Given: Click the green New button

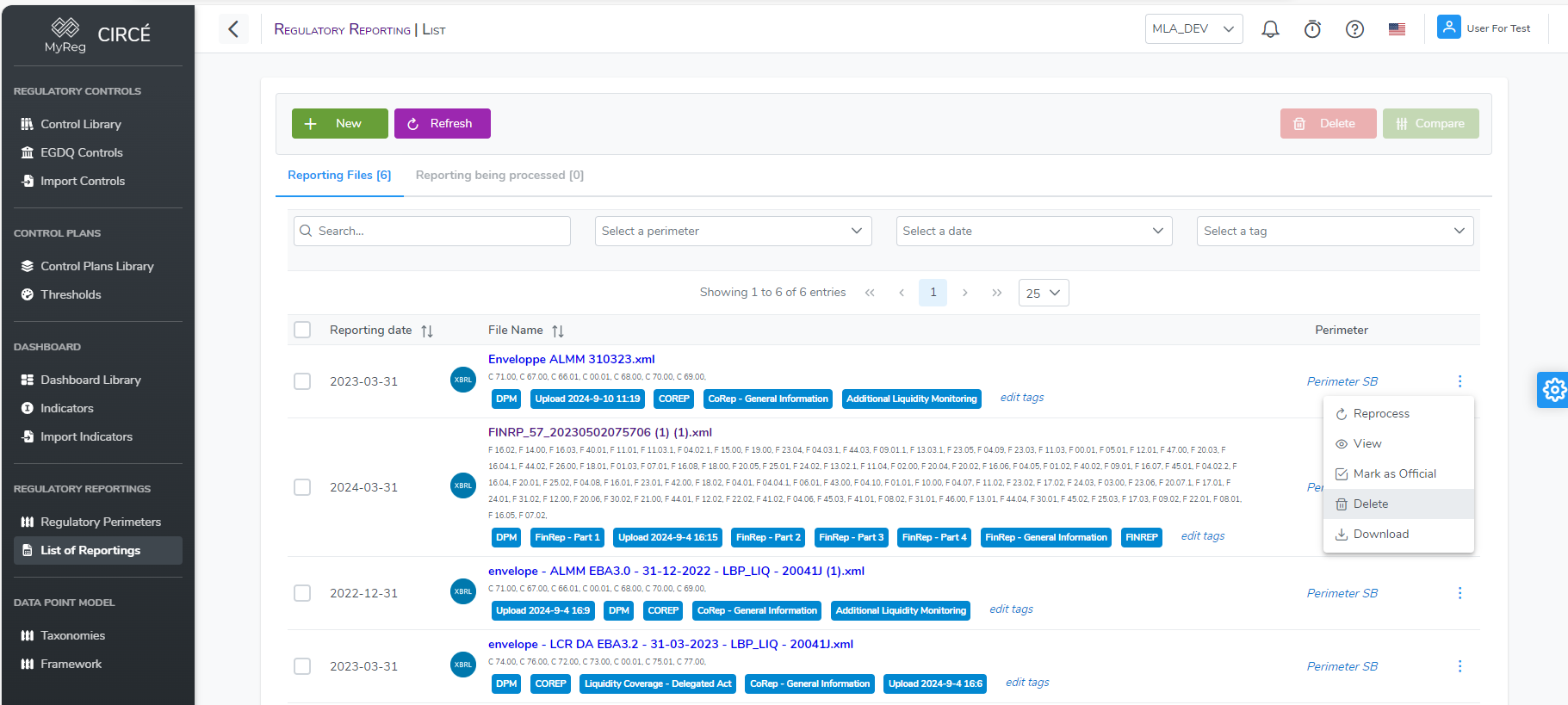Looking at the screenshot, I should (x=339, y=123).
